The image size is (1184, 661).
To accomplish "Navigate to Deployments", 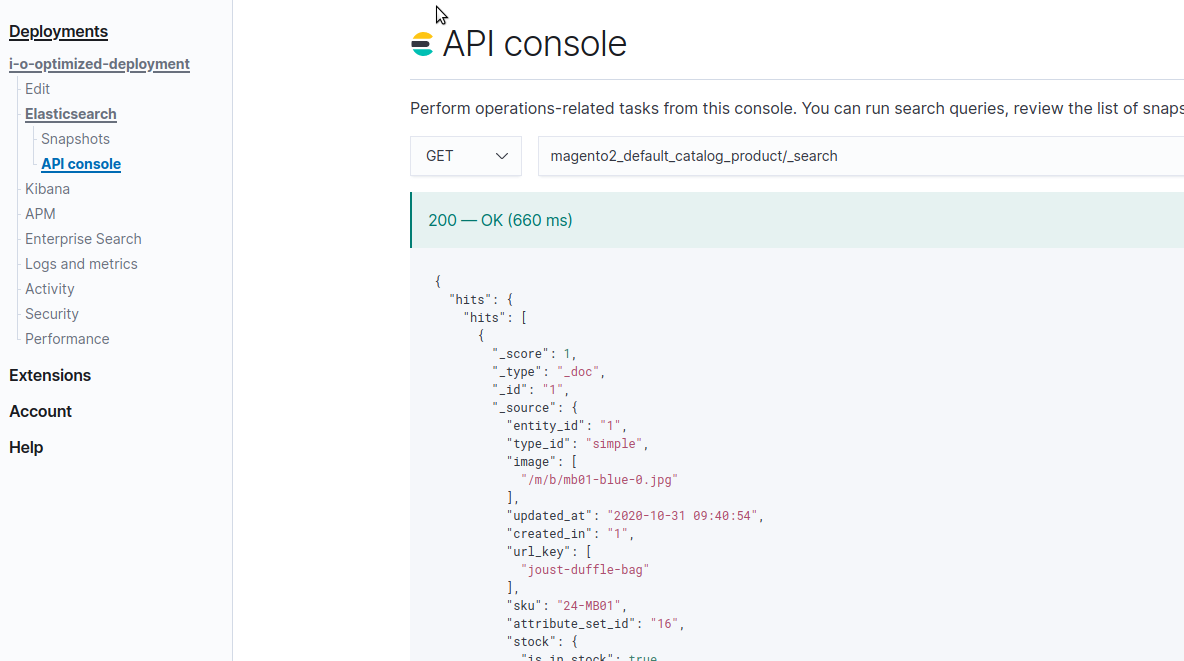I will [58, 31].
